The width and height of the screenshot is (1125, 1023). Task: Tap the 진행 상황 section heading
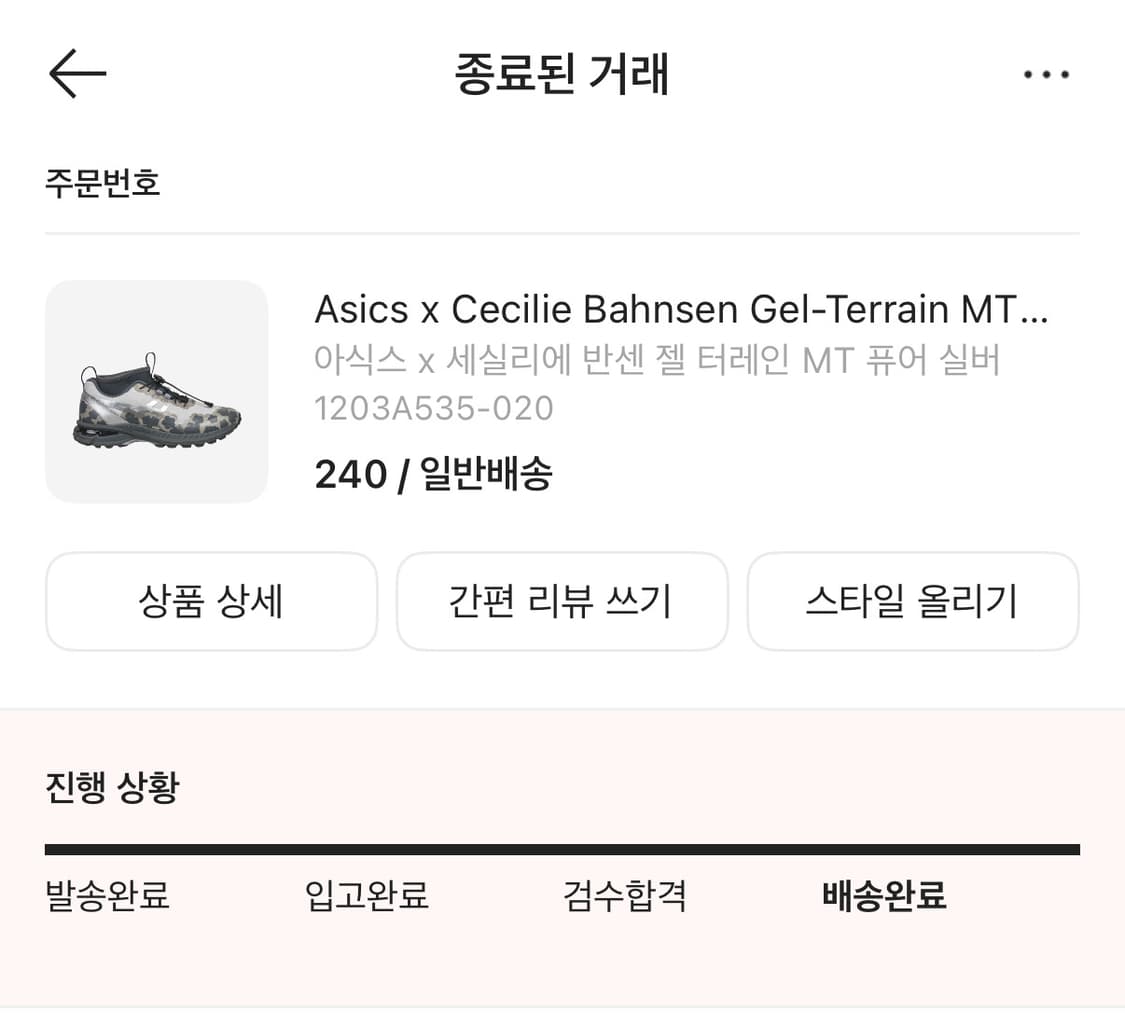110,788
